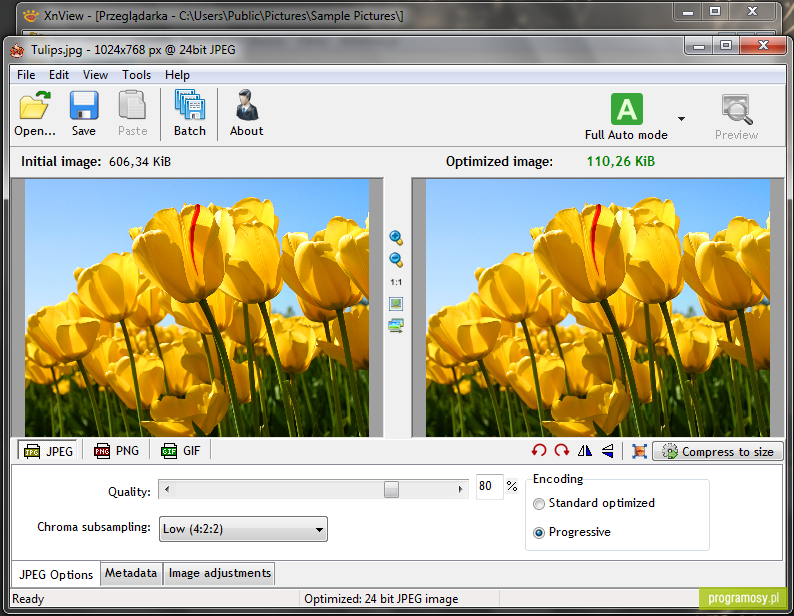Select Full Auto mode button
This screenshot has width=794, height=616.
[x=626, y=117]
